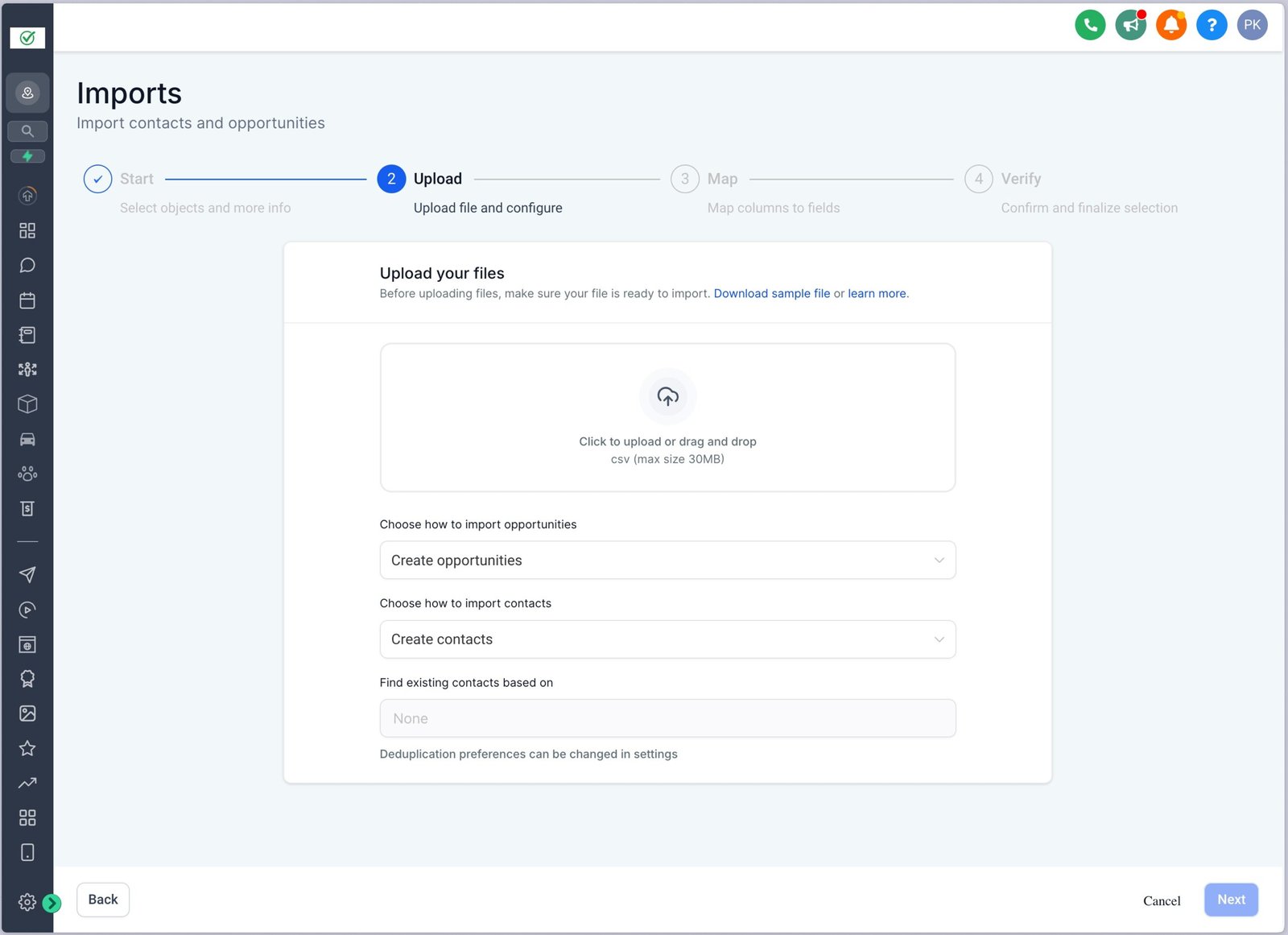Expand sidebar with green arrow chevron
This screenshot has height=935, width=1288.
[52, 903]
